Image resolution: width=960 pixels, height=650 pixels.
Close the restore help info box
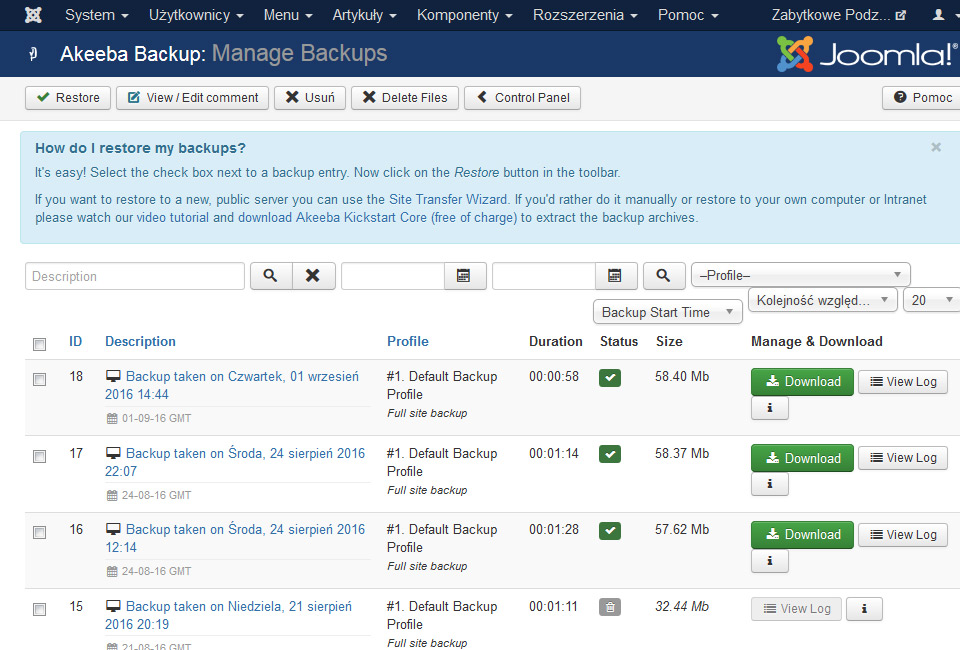pyautogui.click(x=936, y=148)
